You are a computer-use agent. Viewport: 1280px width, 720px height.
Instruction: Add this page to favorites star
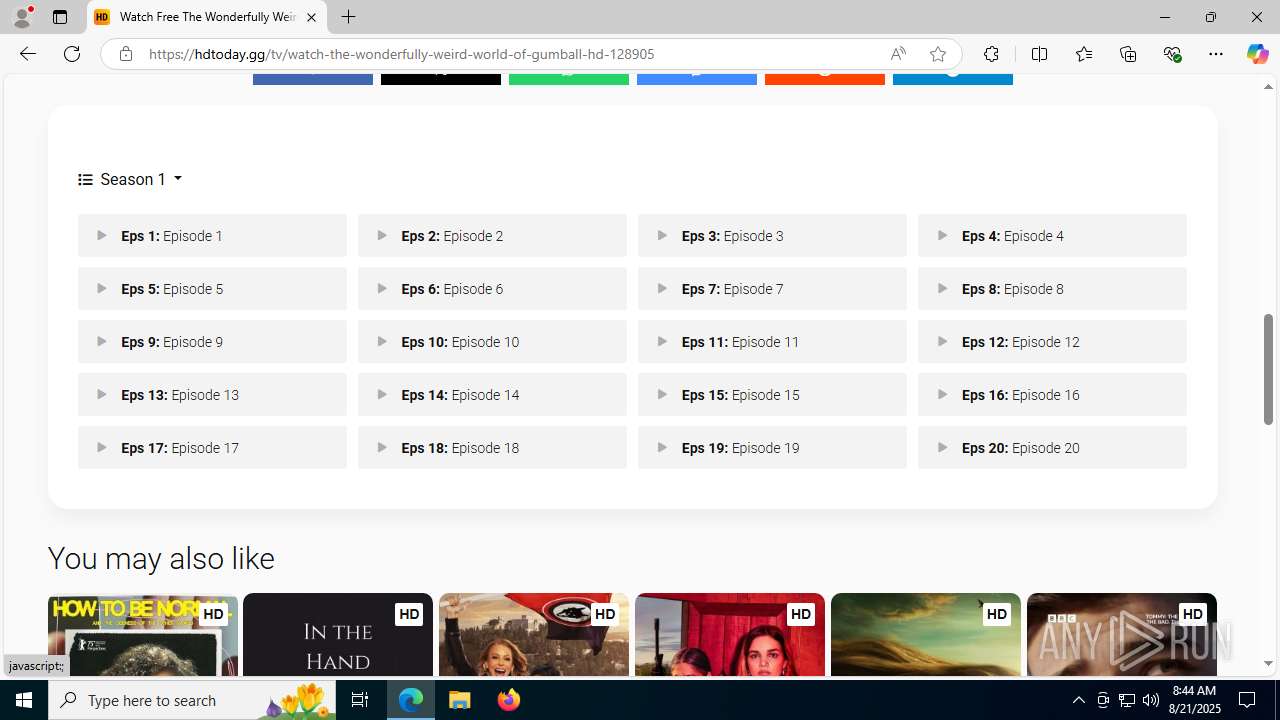937,54
